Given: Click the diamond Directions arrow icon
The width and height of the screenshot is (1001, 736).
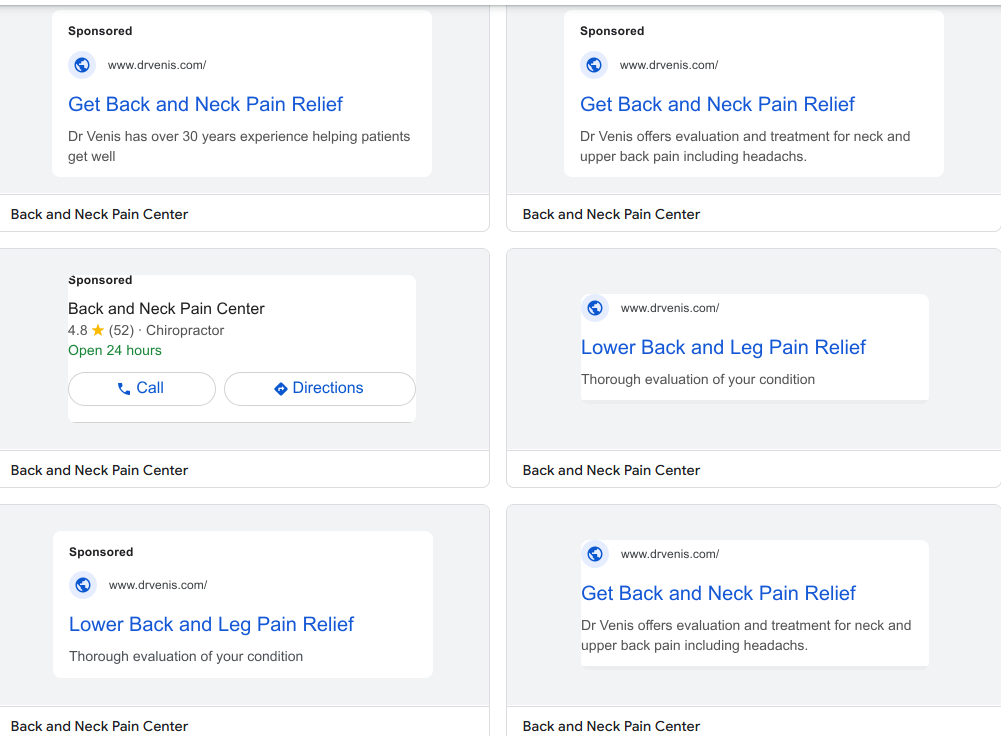Looking at the screenshot, I should coord(280,388).
